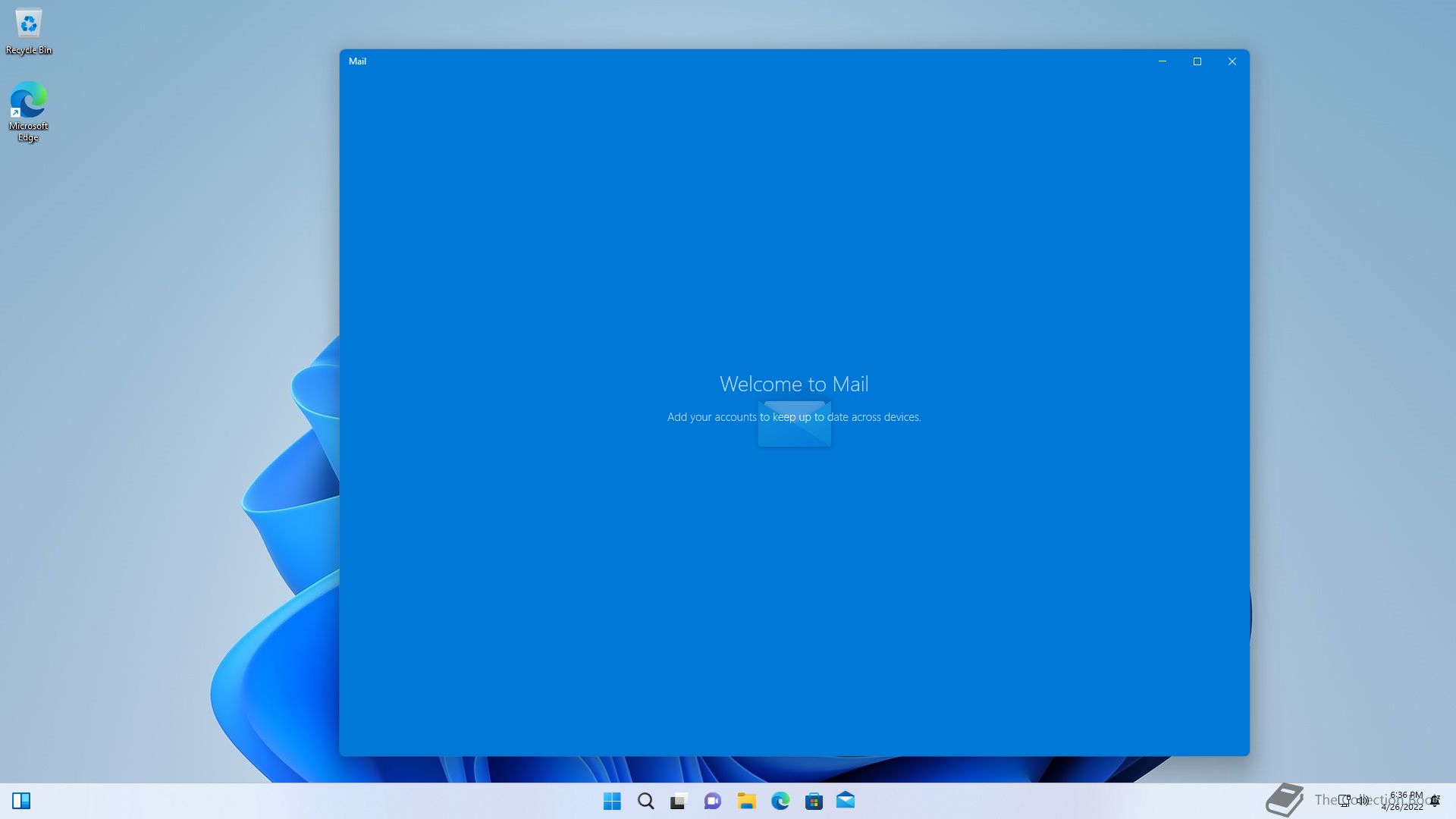Screen dimensions: 1456x819
Task: Open Microsoft Edge desktop shortcut
Action: tap(29, 111)
